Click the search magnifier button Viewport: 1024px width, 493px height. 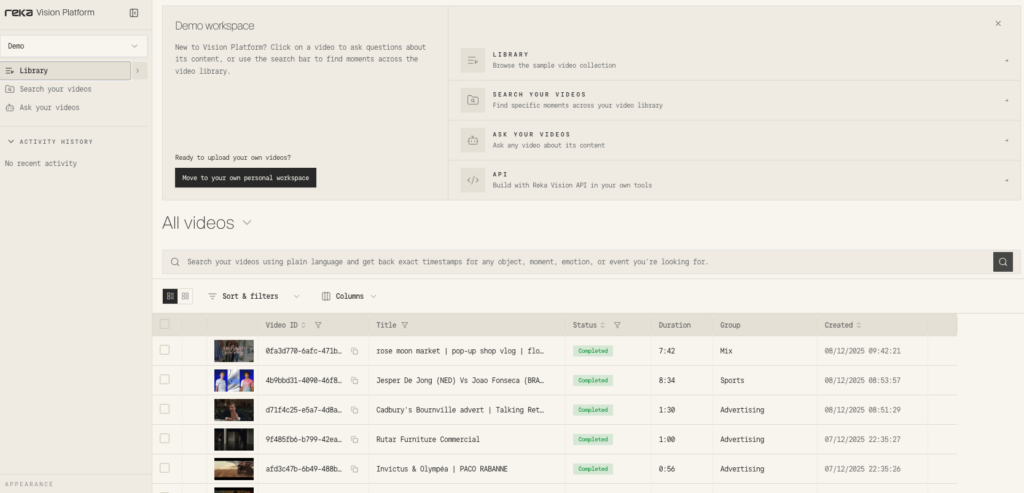[1002, 262]
